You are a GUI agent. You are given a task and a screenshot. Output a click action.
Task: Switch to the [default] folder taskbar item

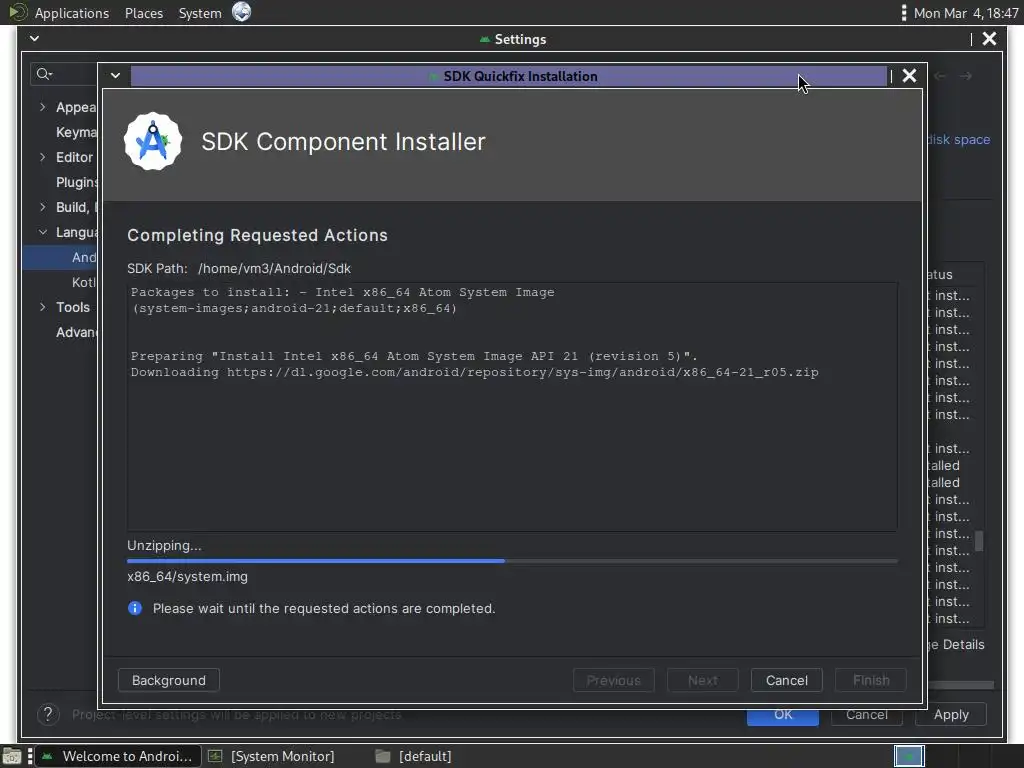tap(413, 756)
